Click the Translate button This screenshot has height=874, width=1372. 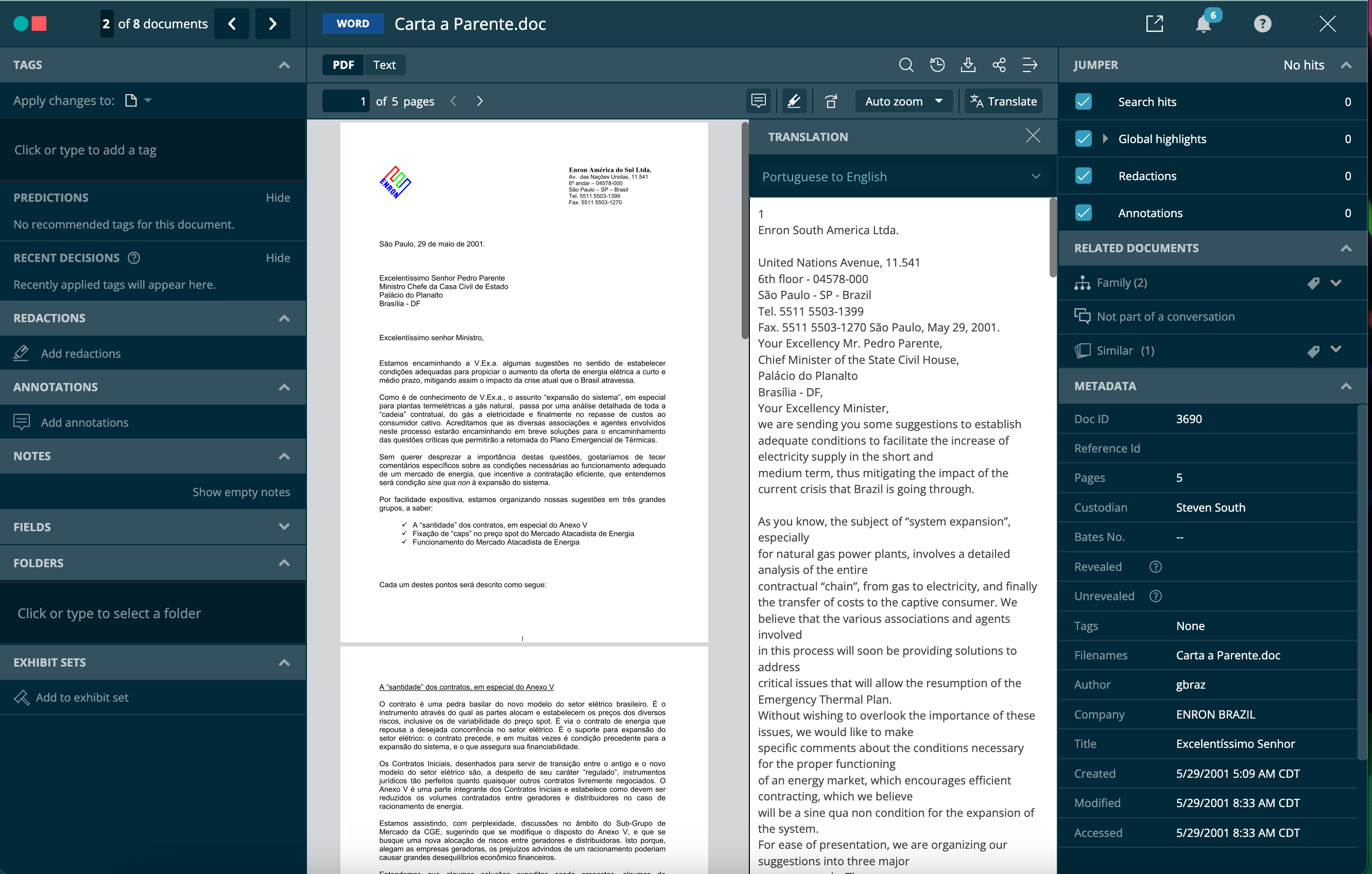coord(1003,101)
